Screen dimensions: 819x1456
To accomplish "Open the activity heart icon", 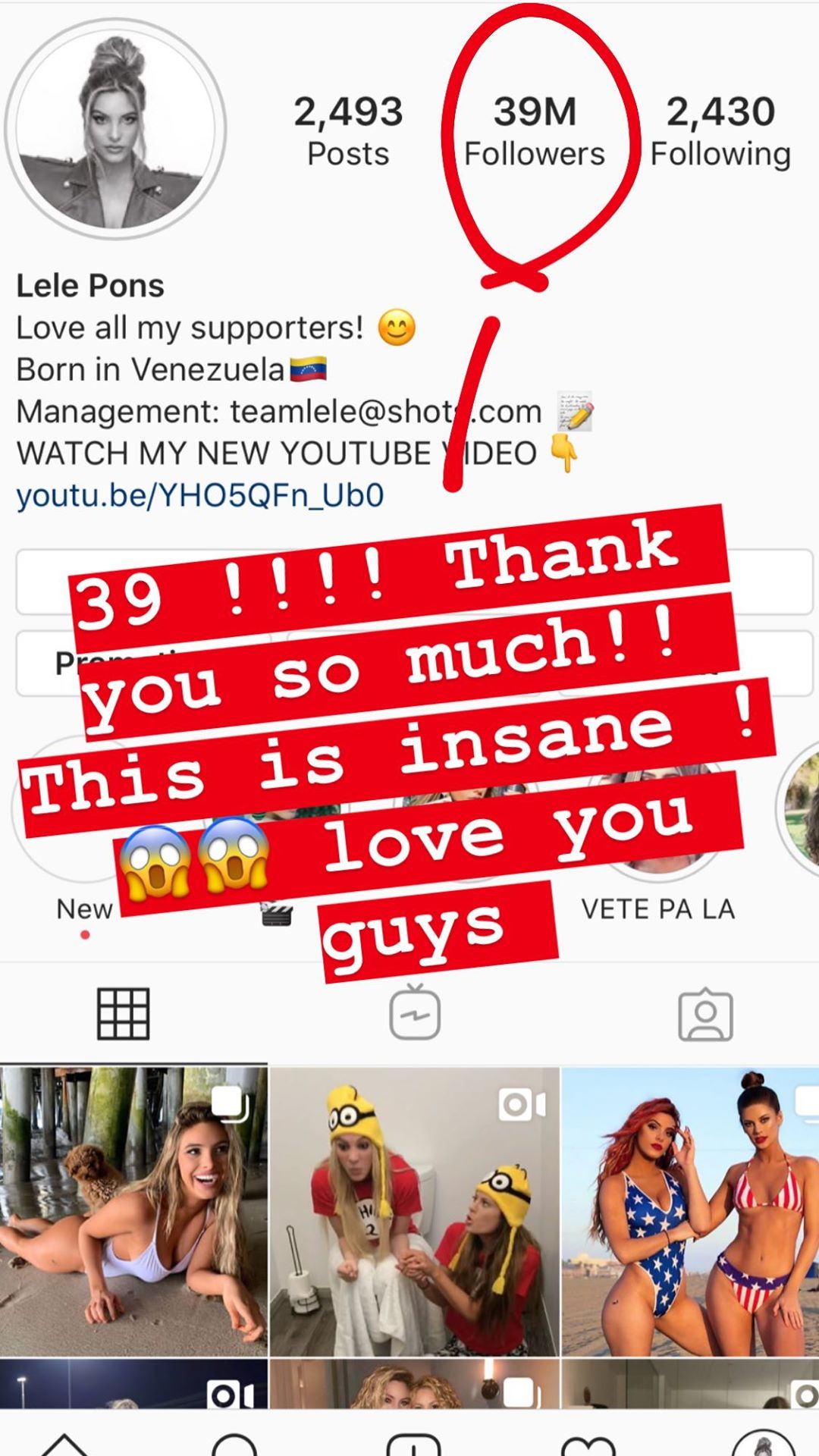I will coord(588,1445).
